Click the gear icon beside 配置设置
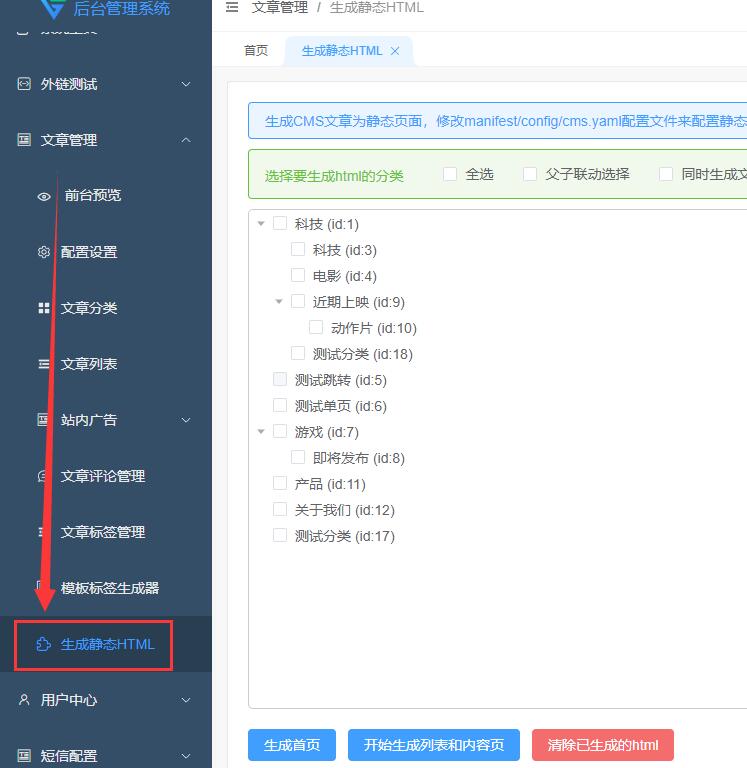 (x=44, y=252)
